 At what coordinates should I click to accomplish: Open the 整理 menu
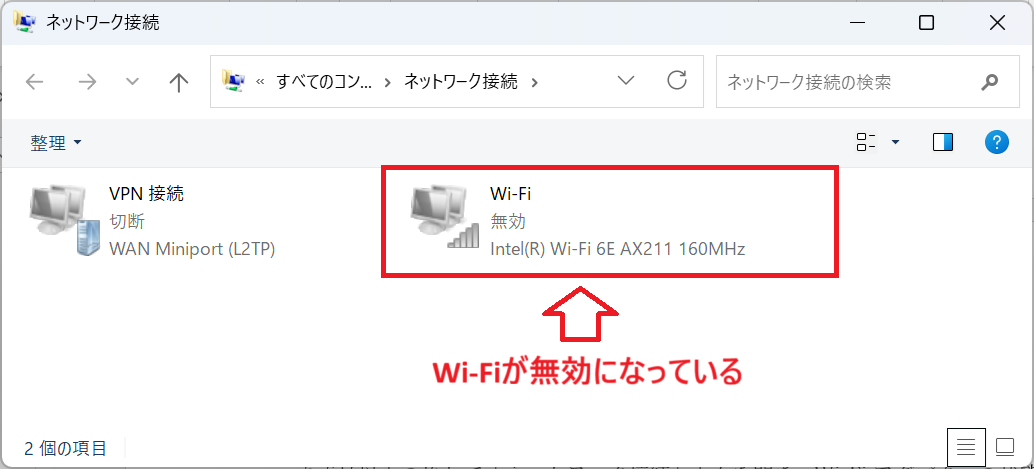point(55,143)
